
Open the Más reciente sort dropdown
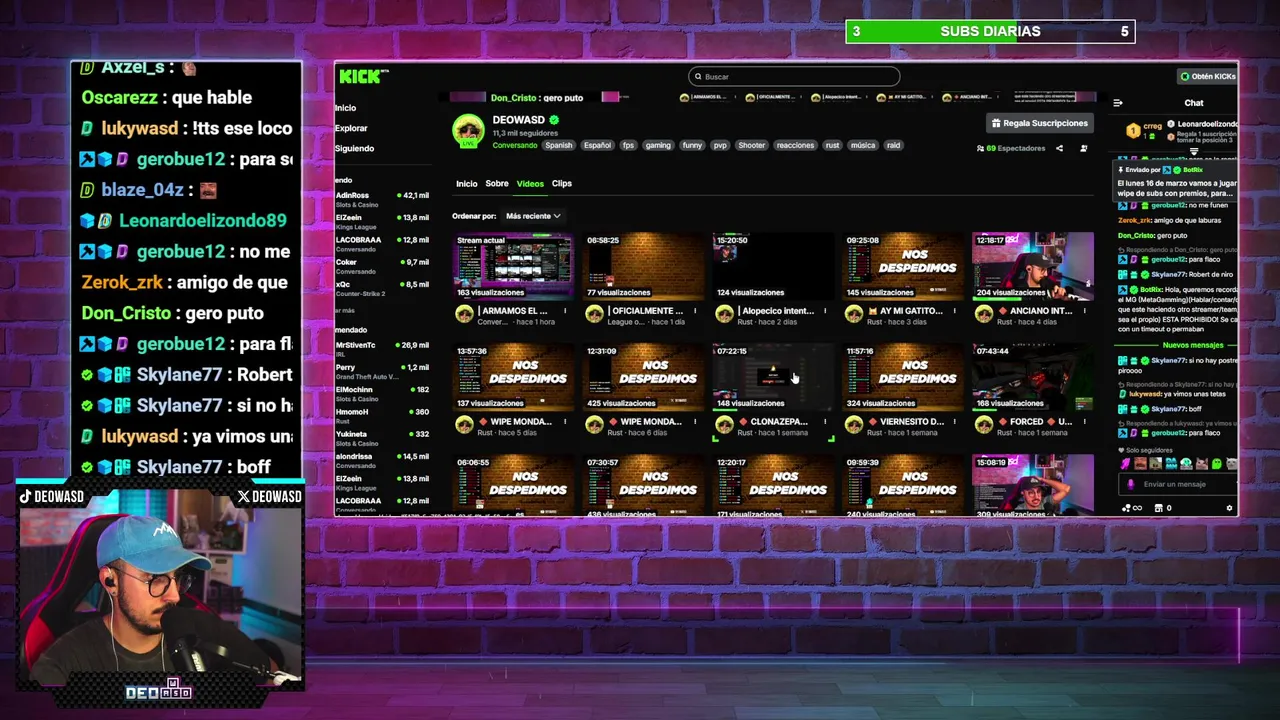(x=533, y=216)
